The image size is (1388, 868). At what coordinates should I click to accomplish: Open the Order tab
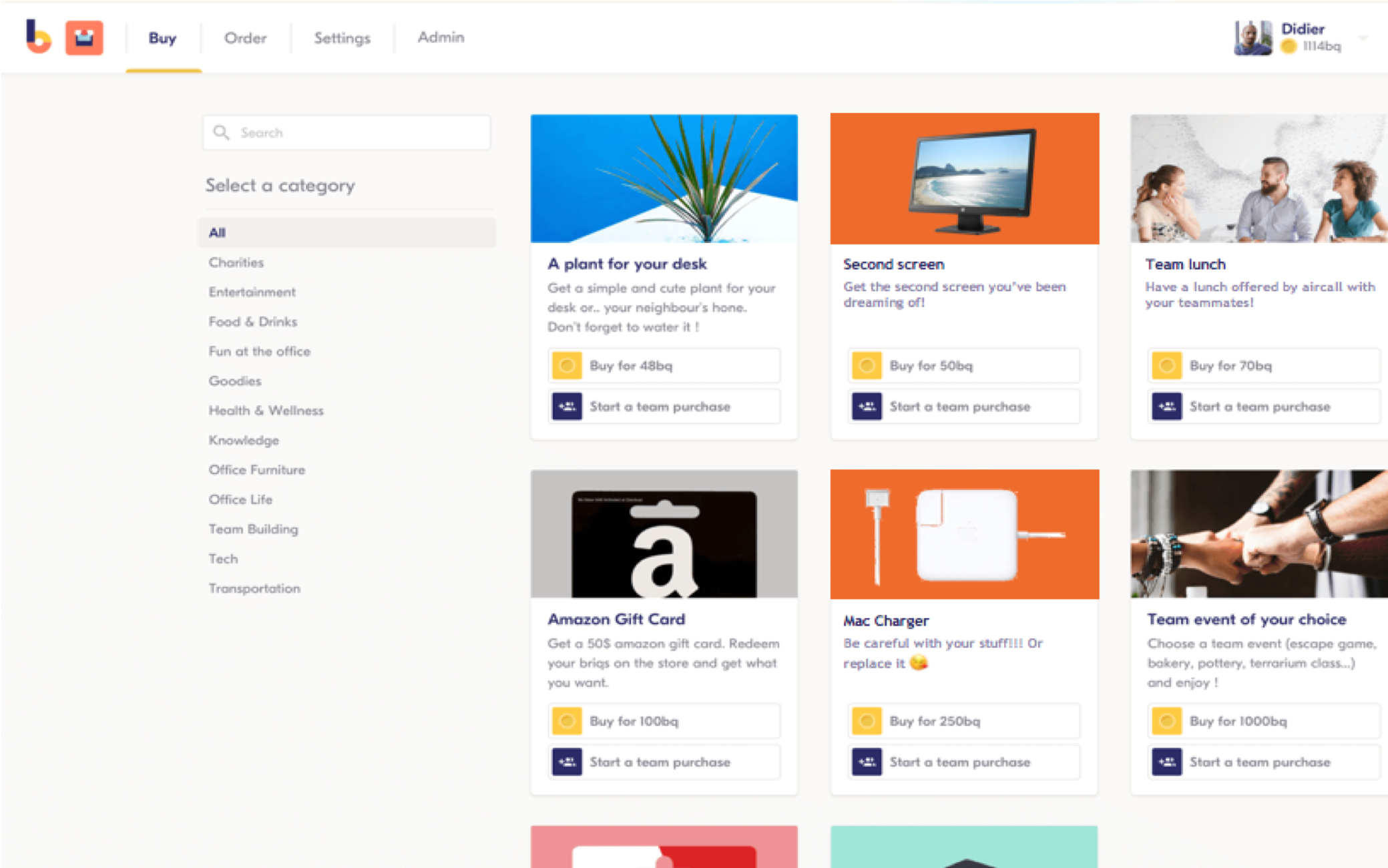(245, 38)
